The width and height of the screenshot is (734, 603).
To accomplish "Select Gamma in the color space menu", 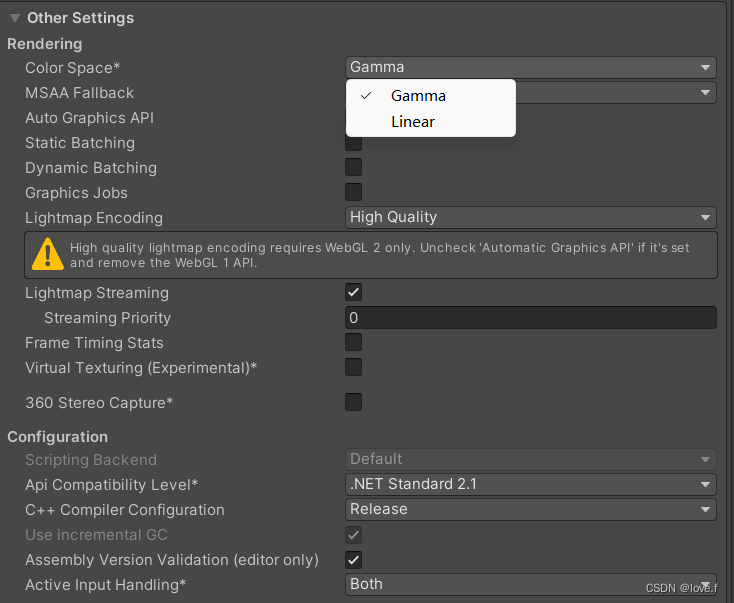I will coord(431,96).
